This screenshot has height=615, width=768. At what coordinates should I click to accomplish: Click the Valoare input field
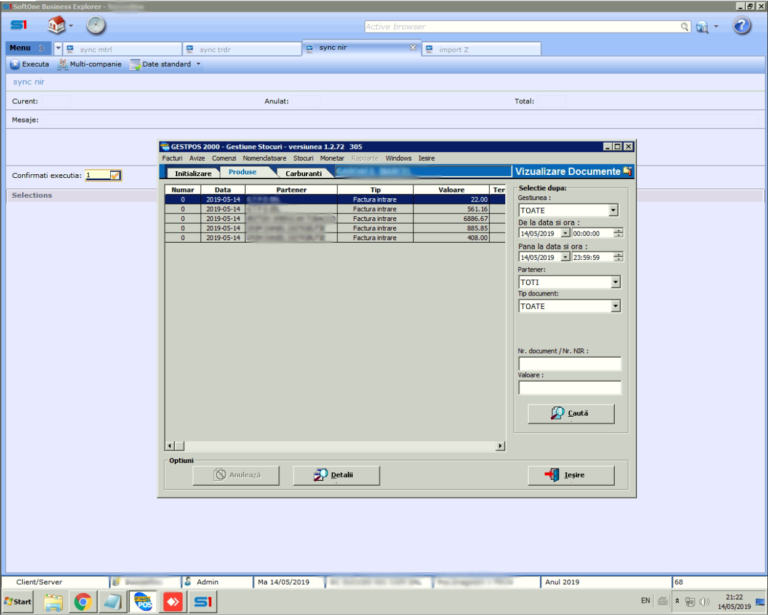click(x=569, y=387)
